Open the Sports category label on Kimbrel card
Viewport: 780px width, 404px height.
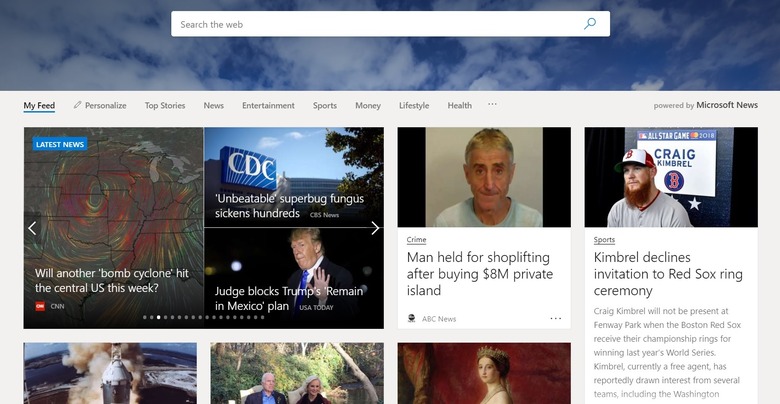coord(604,240)
